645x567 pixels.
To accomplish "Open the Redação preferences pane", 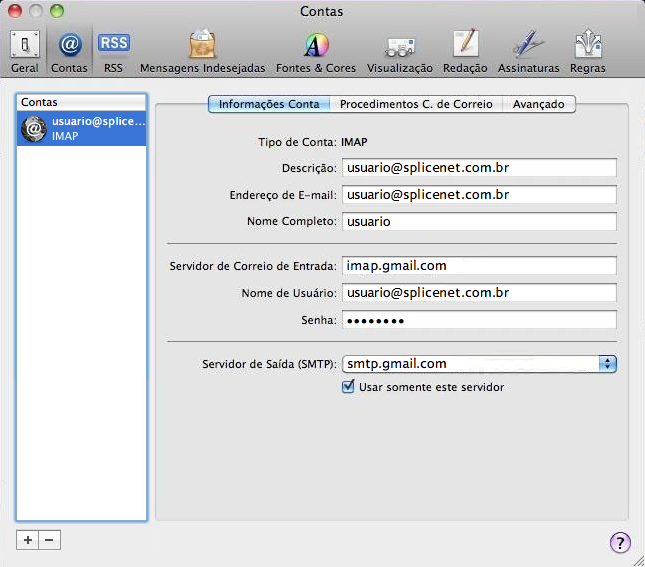I will point(465,51).
